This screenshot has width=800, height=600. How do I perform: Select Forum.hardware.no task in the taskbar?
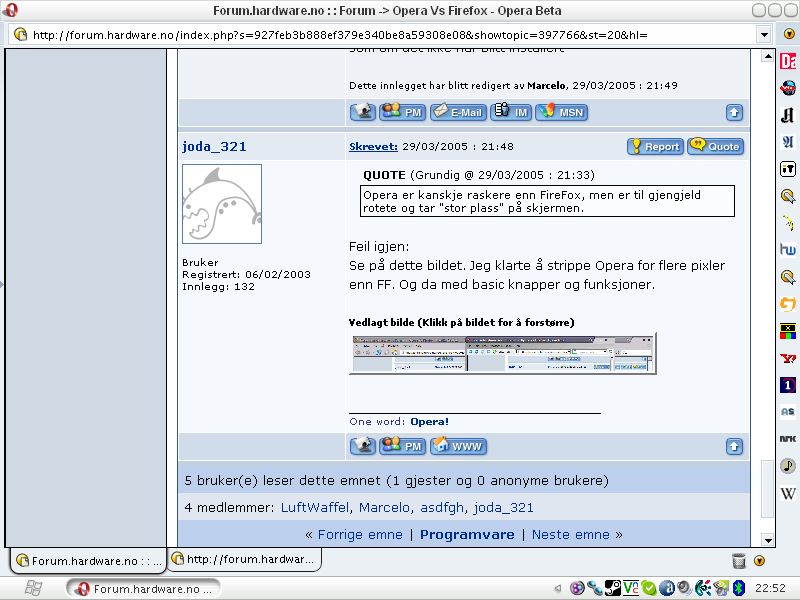pyautogui.click(x=143, y=589)
